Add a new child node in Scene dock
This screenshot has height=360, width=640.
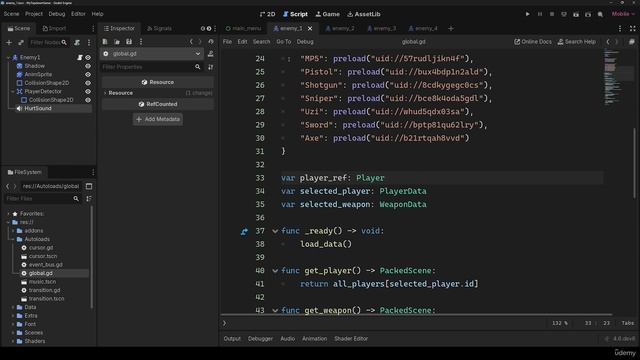click(x=9, y=42)
